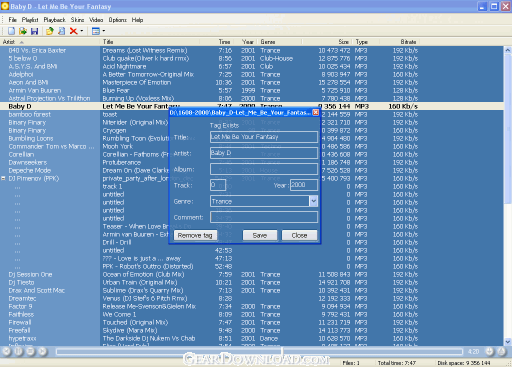Open the dropdown arrow beside the red X
The height and width of the screenshot is (367, 512).
tap(82, 31)
